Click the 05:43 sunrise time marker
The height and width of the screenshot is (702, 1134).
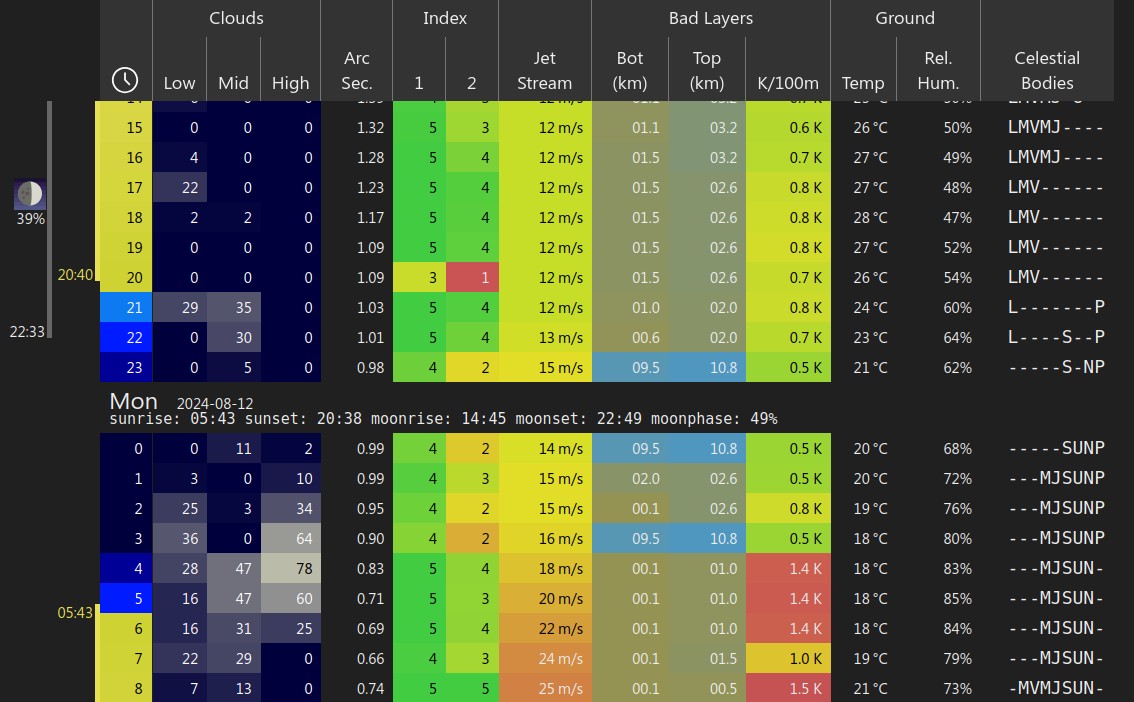pos(75,613)
